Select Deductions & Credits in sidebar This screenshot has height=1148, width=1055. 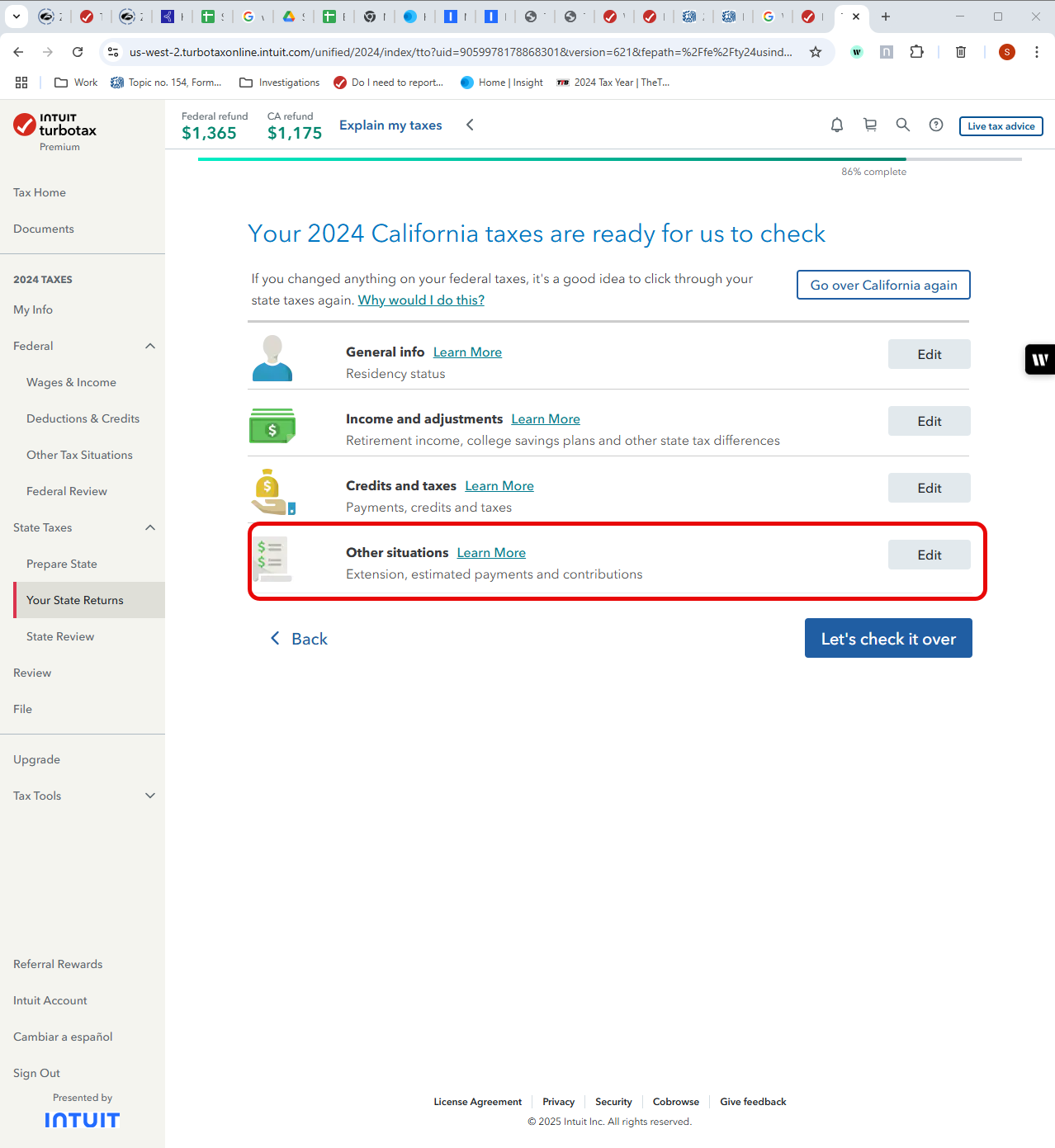[83, 418]
